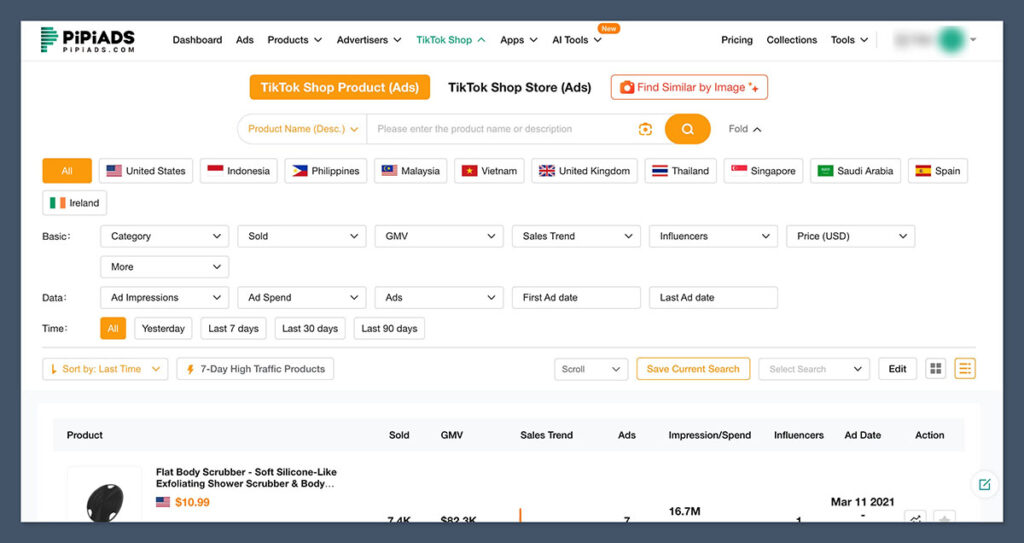
Task: Click Find Similar by Image button
Action: click(x=689, y=87)
